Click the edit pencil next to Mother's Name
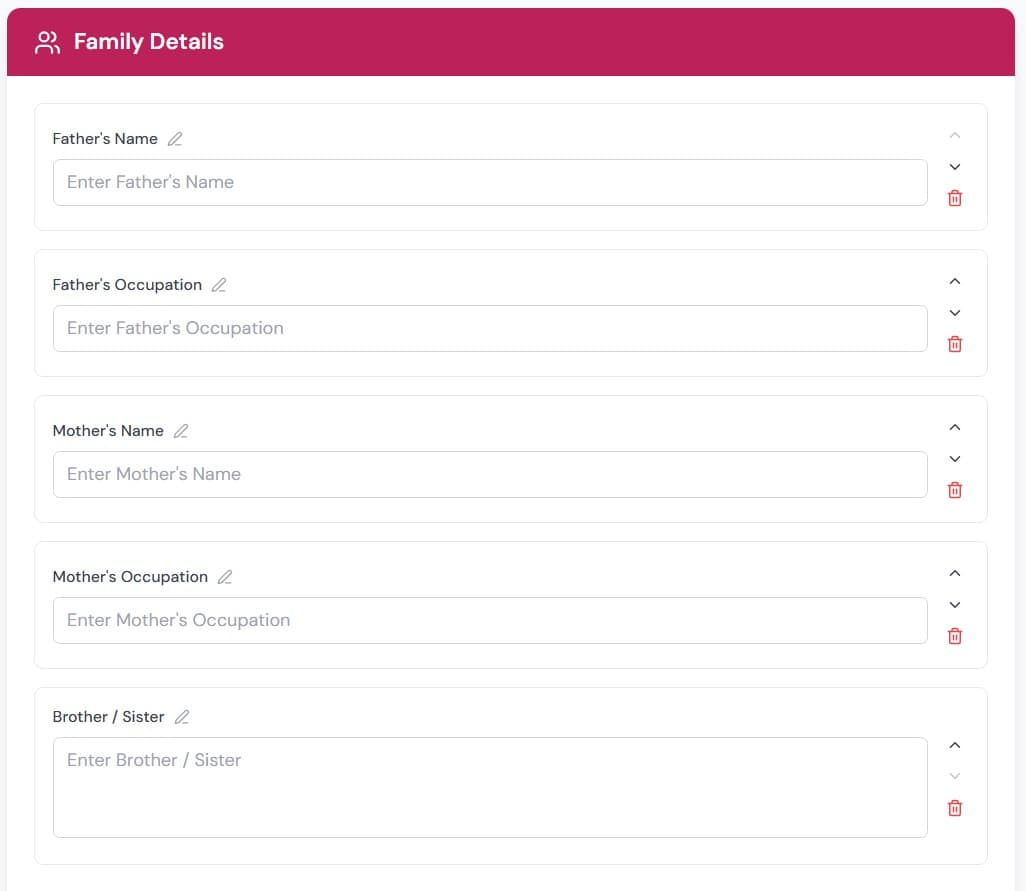Image resolution: width=1026 pixels, height=891 pixels. click(x=181, y=430)
